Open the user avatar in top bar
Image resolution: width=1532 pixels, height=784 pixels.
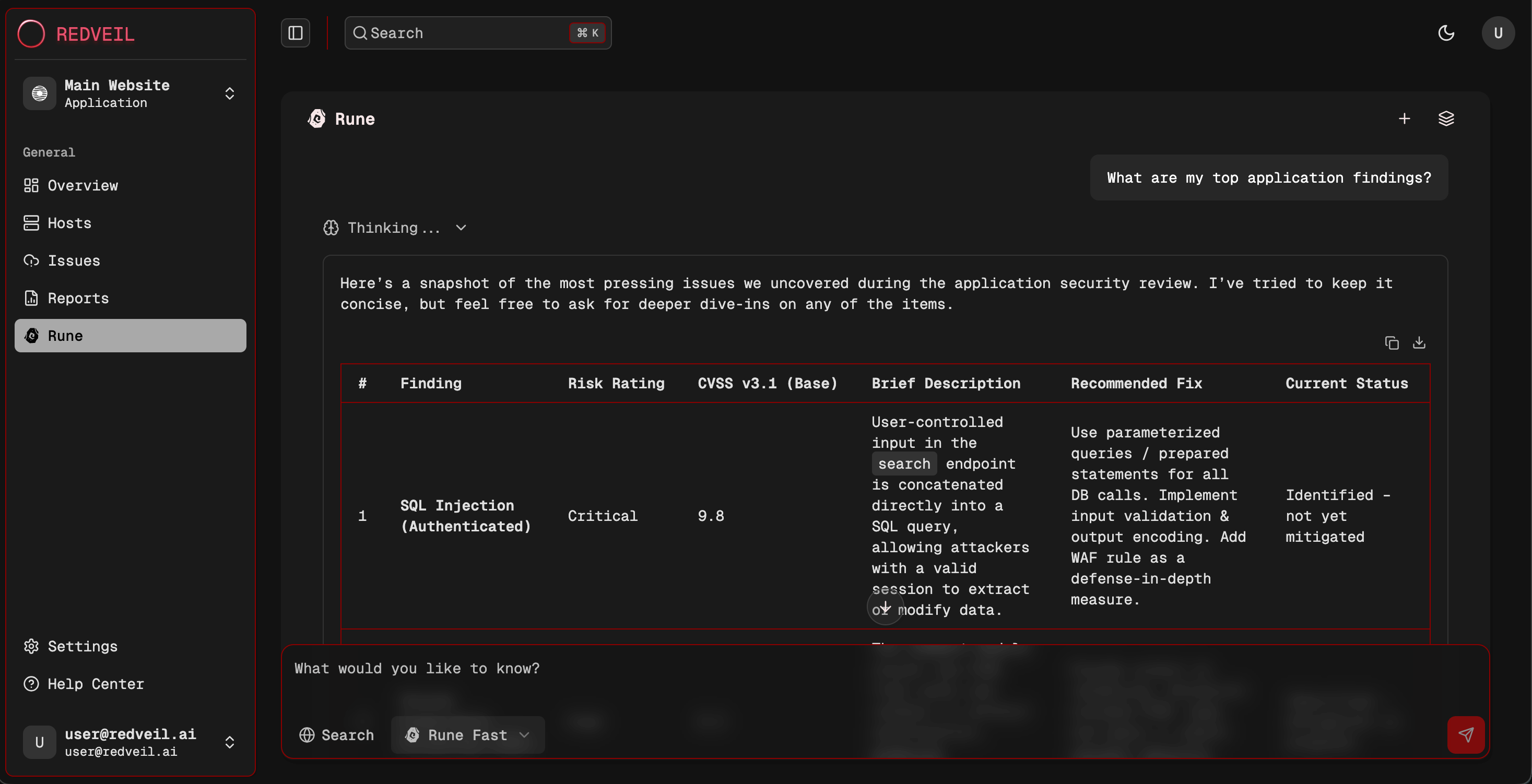[x=1498, y=33]
